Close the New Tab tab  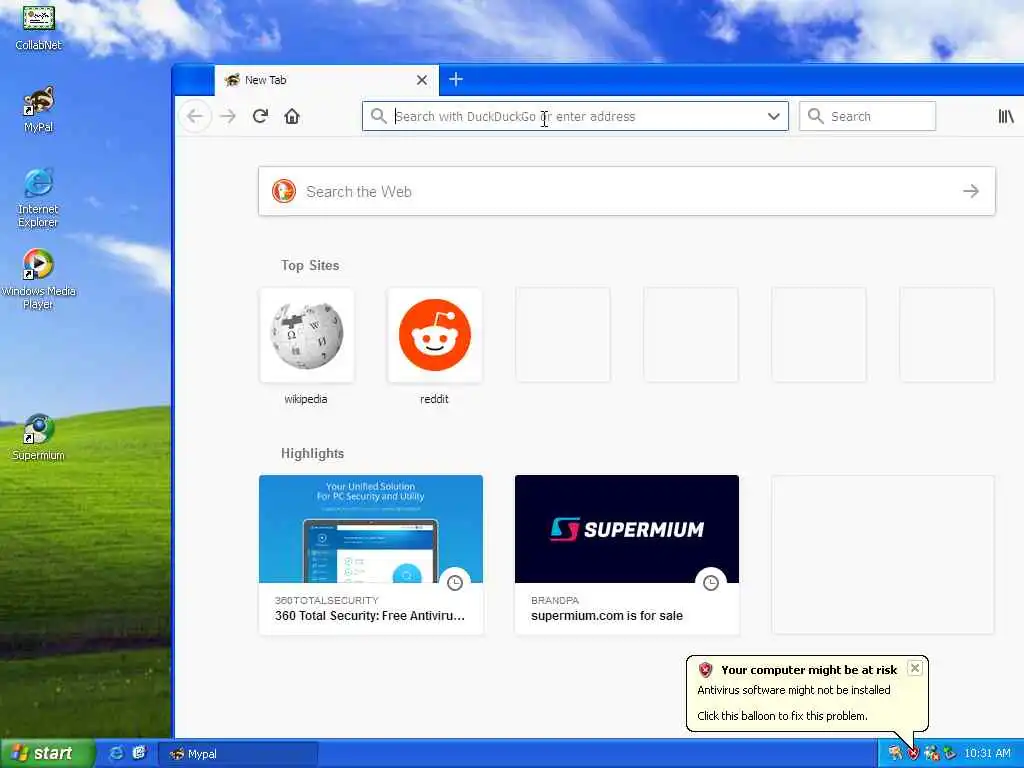pyautogui.click(x=422, y=80)
